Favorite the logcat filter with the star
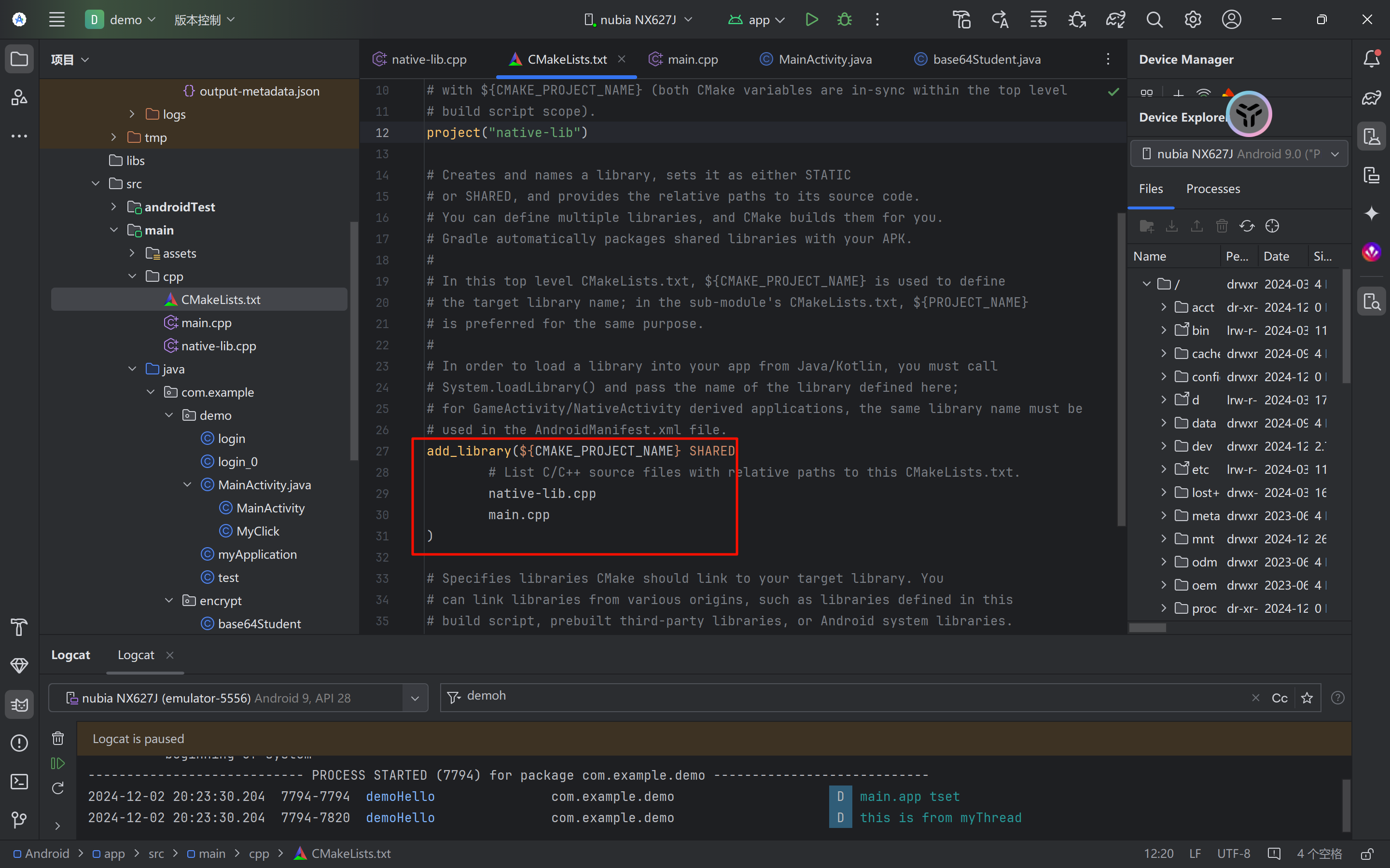 tap(1307, 698)
